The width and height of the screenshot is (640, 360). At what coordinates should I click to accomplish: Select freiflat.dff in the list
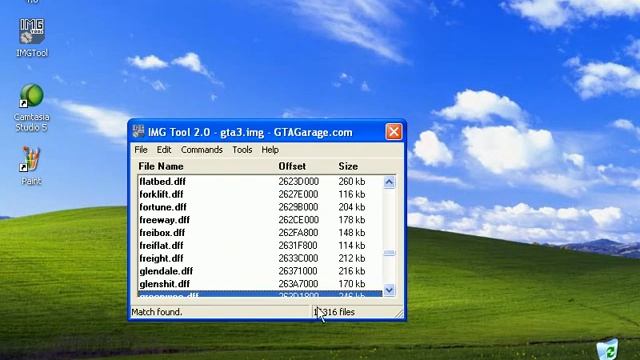click(260, 245)
